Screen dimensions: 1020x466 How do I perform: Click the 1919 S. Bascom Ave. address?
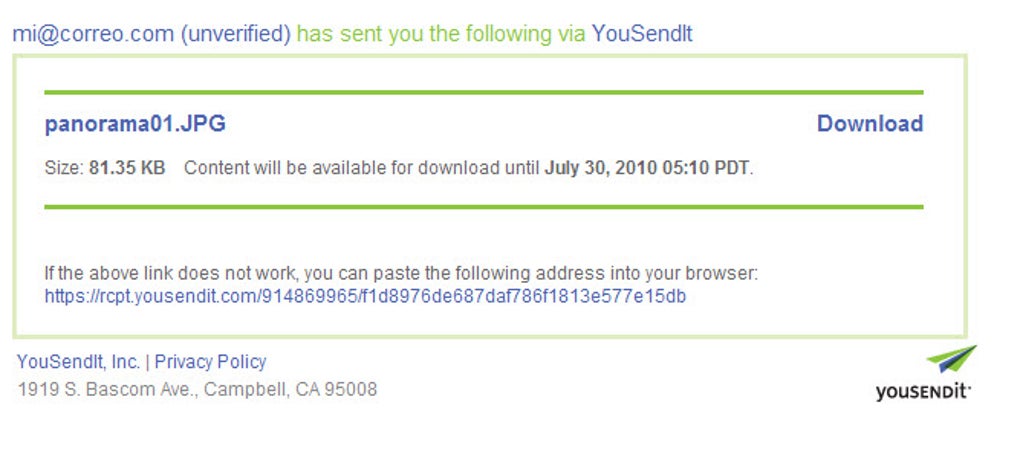[108, 390]
